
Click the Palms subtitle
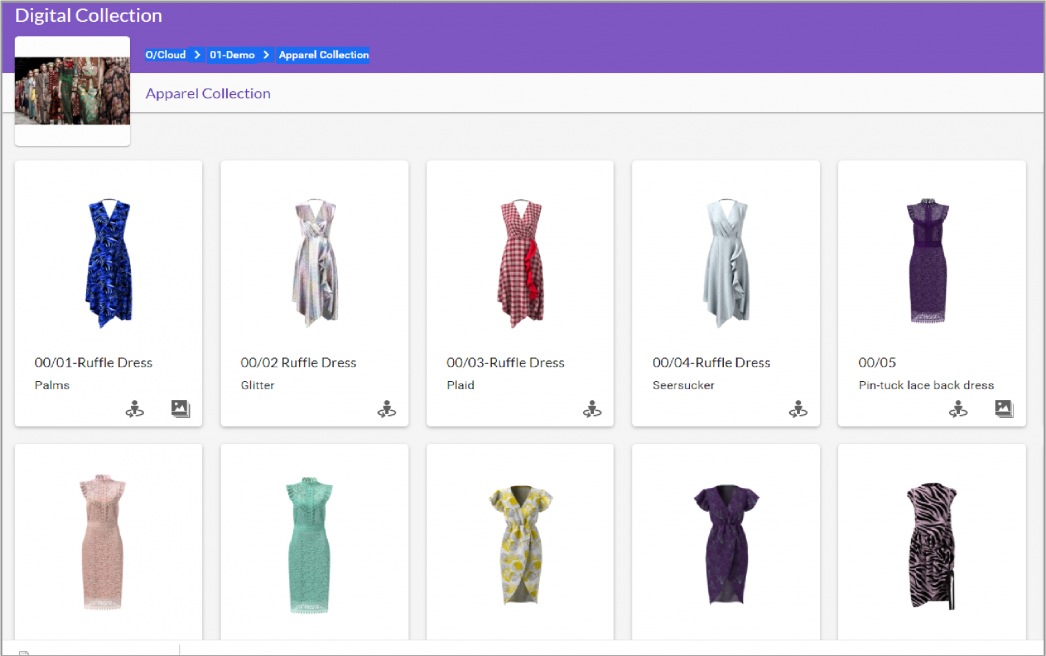pyautogui.click(x=52, y=385)
